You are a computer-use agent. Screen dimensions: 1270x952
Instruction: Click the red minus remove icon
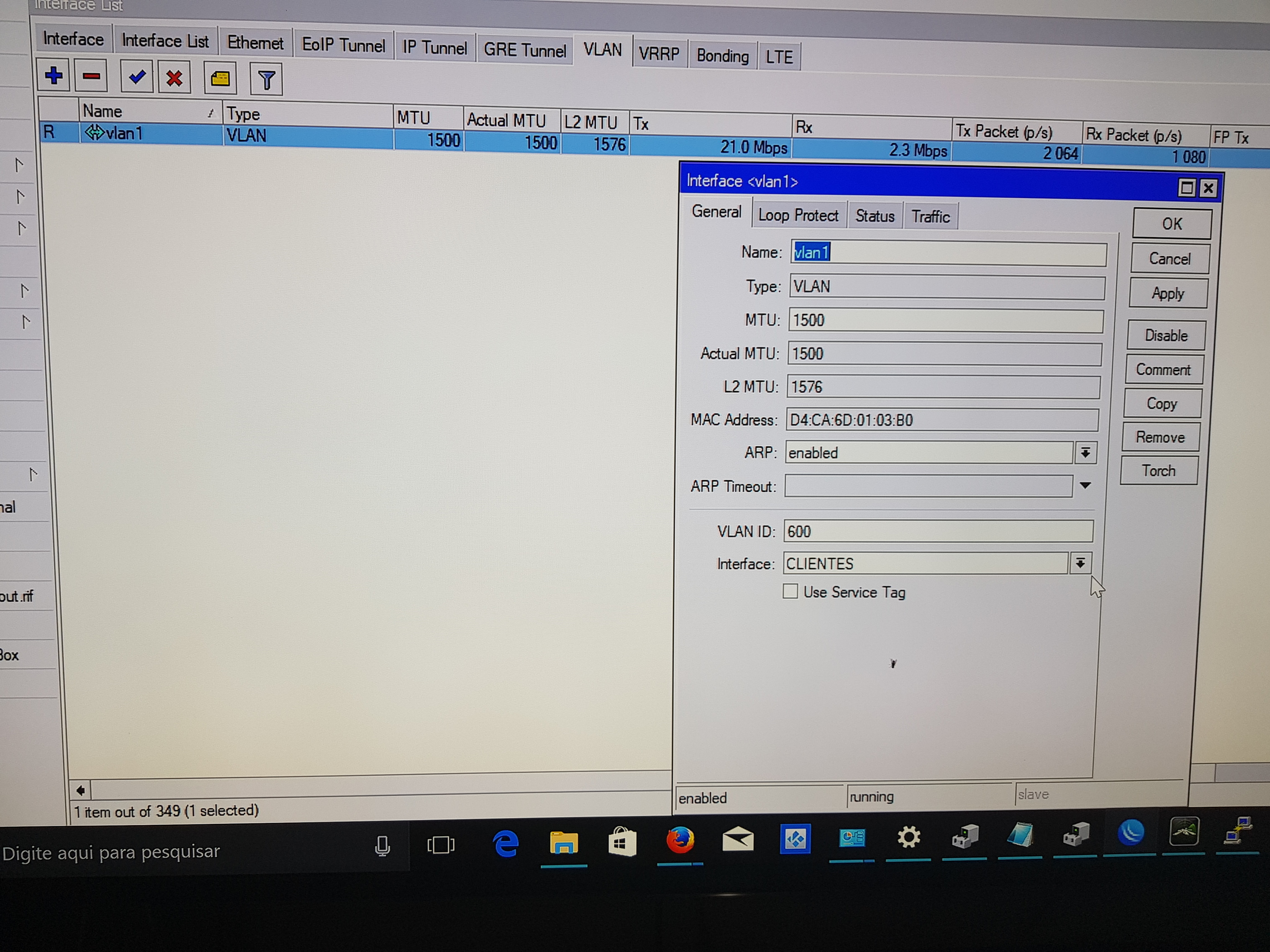point(91,76)
